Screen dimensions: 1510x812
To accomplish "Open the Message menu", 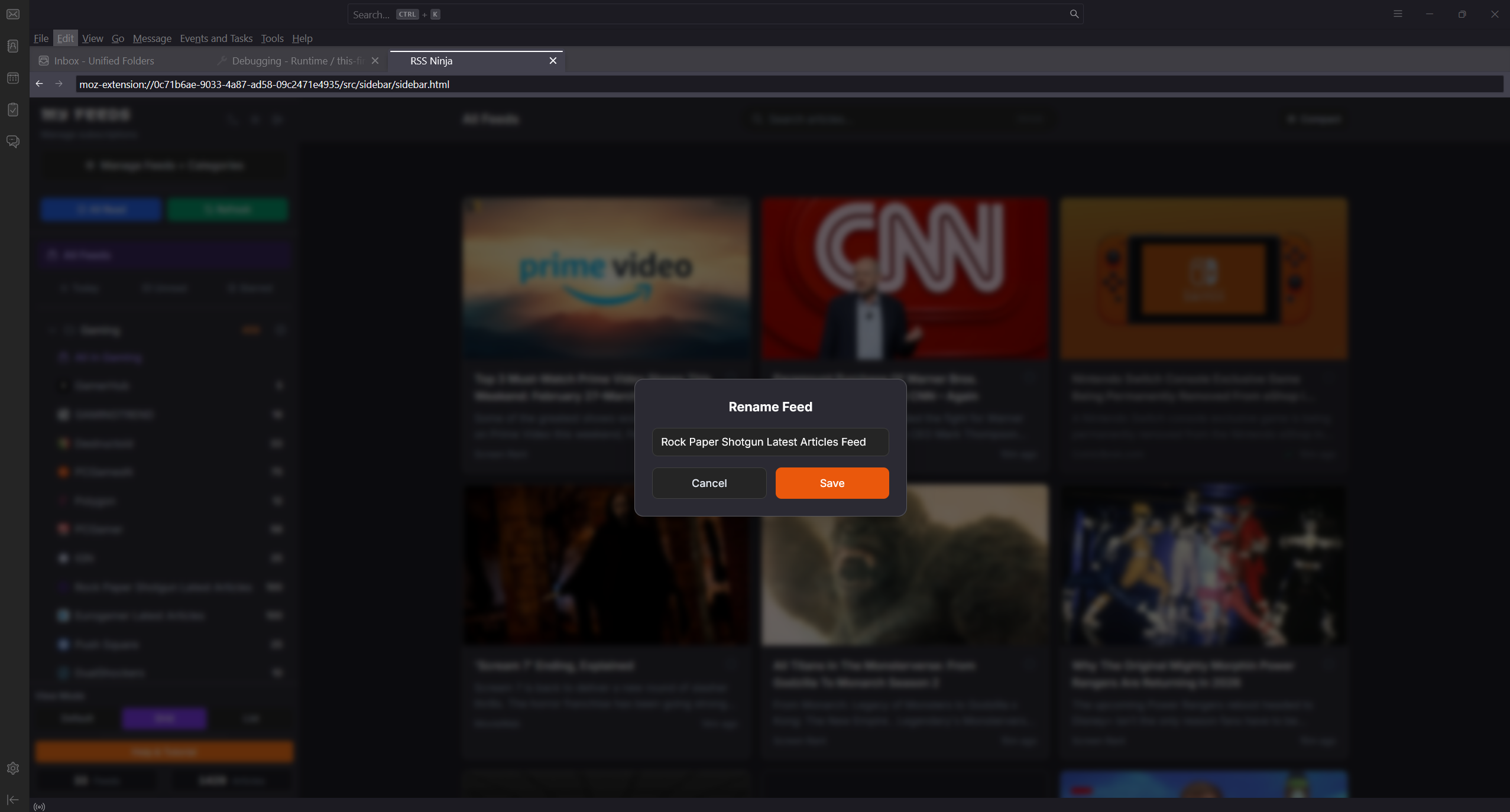I will coord(152,38).
